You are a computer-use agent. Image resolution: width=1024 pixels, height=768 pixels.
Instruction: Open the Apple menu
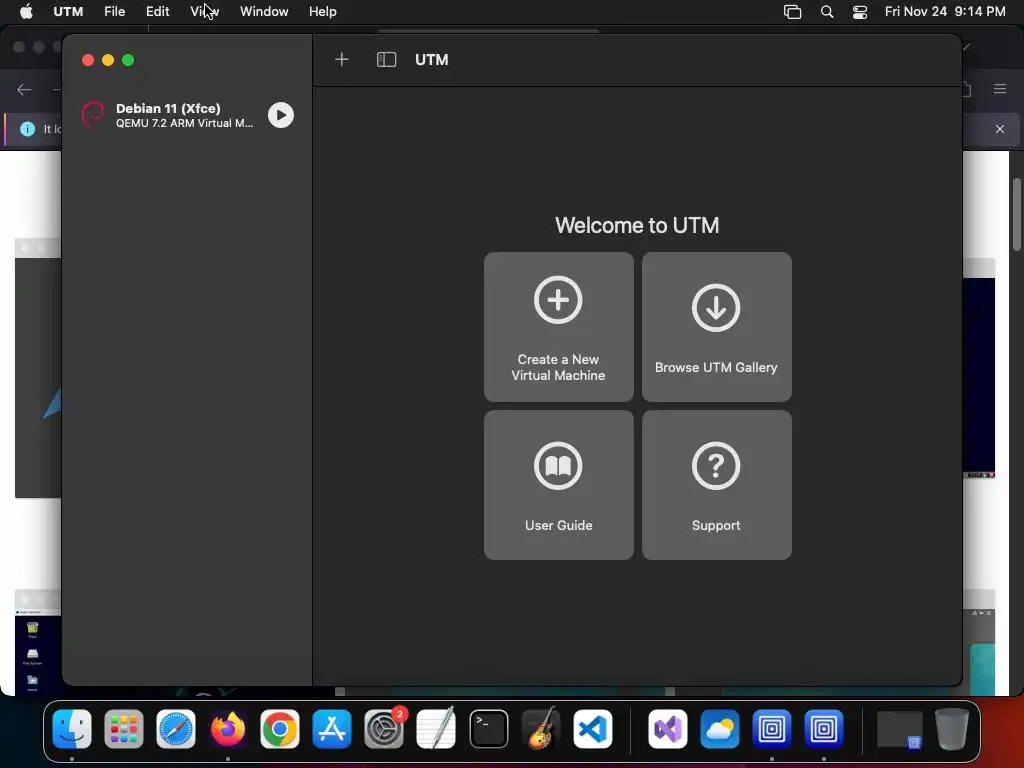[x=26, y=12]
